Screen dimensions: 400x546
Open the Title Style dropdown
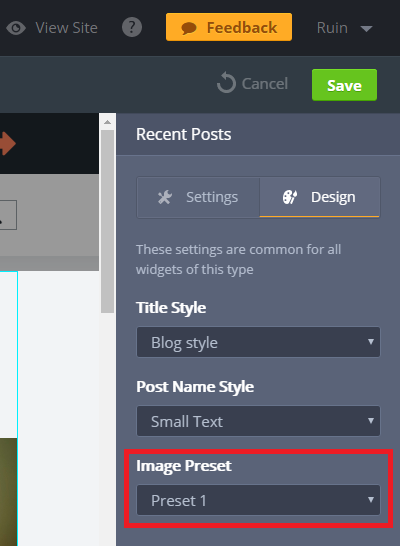coord(258,342)
